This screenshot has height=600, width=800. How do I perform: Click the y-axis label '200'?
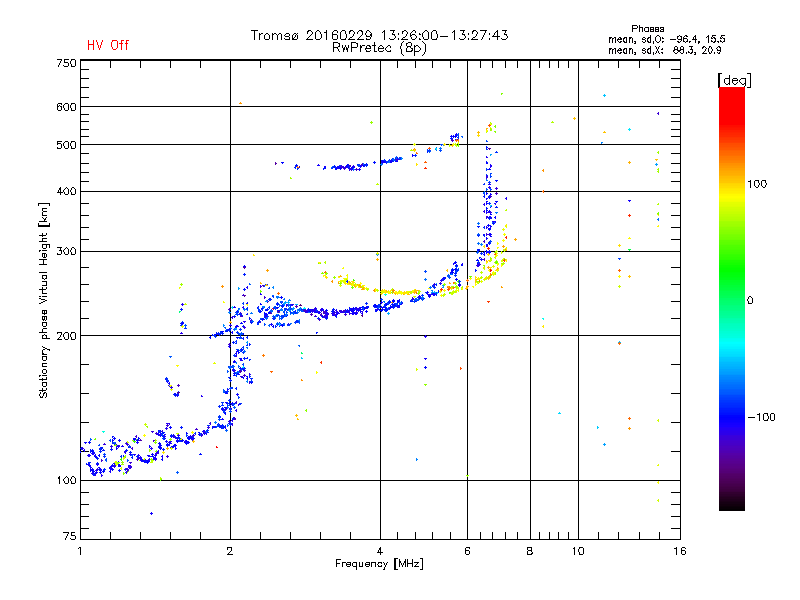pos(66,336)
